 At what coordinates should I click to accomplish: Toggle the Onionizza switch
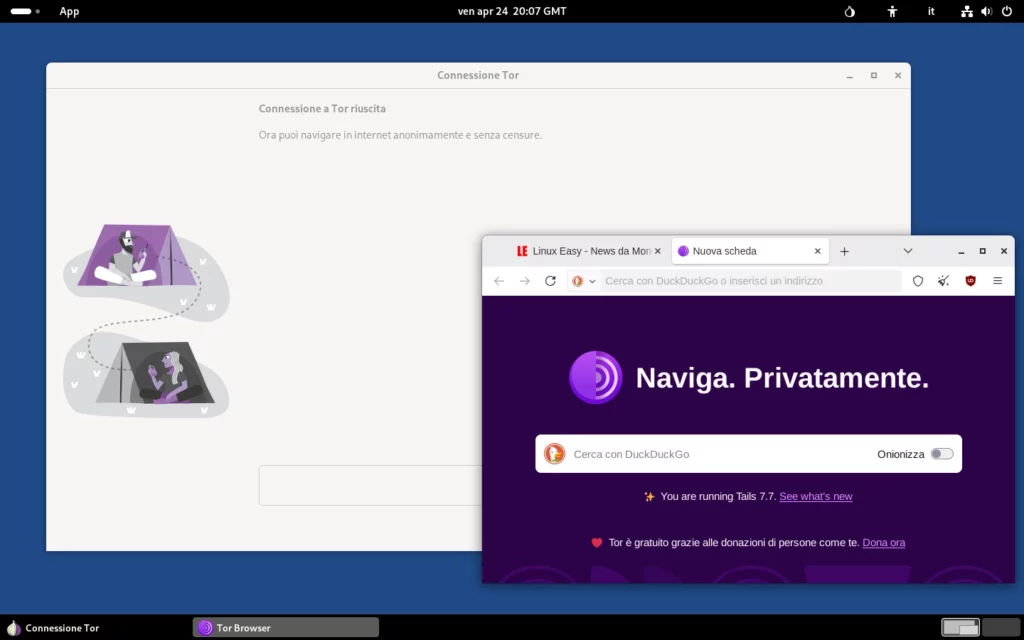click(x=941, y=454)
